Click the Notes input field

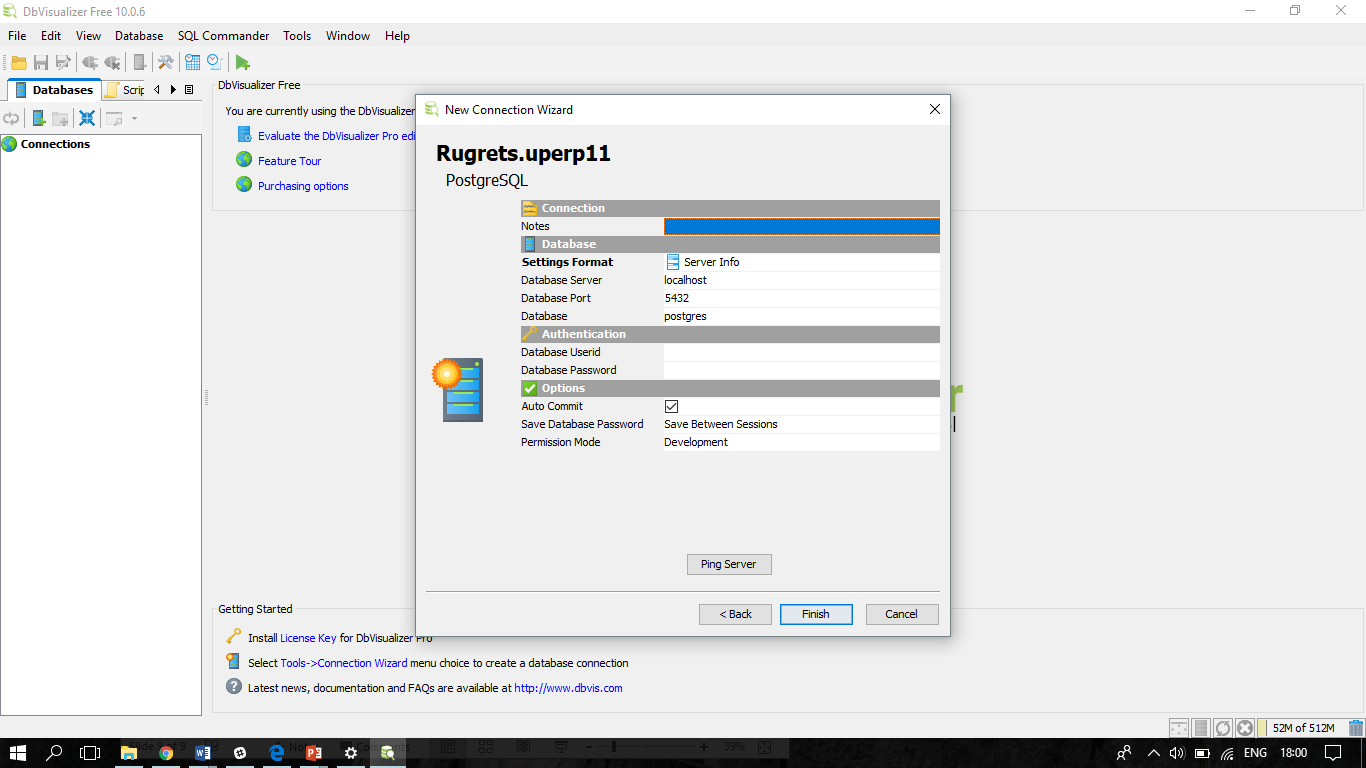pos(802,226)
